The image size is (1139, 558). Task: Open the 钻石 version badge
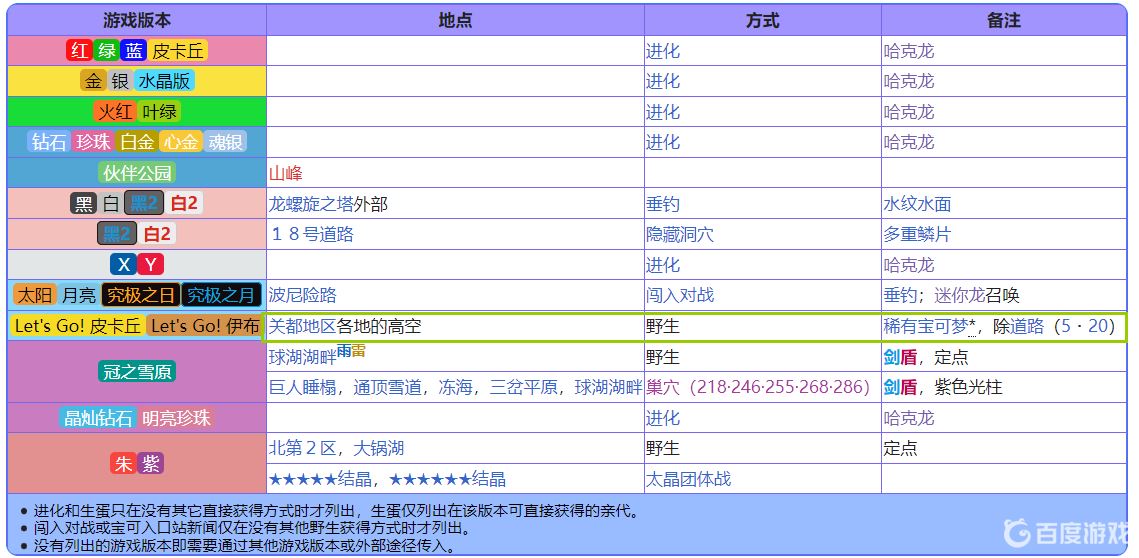[49, 142]
